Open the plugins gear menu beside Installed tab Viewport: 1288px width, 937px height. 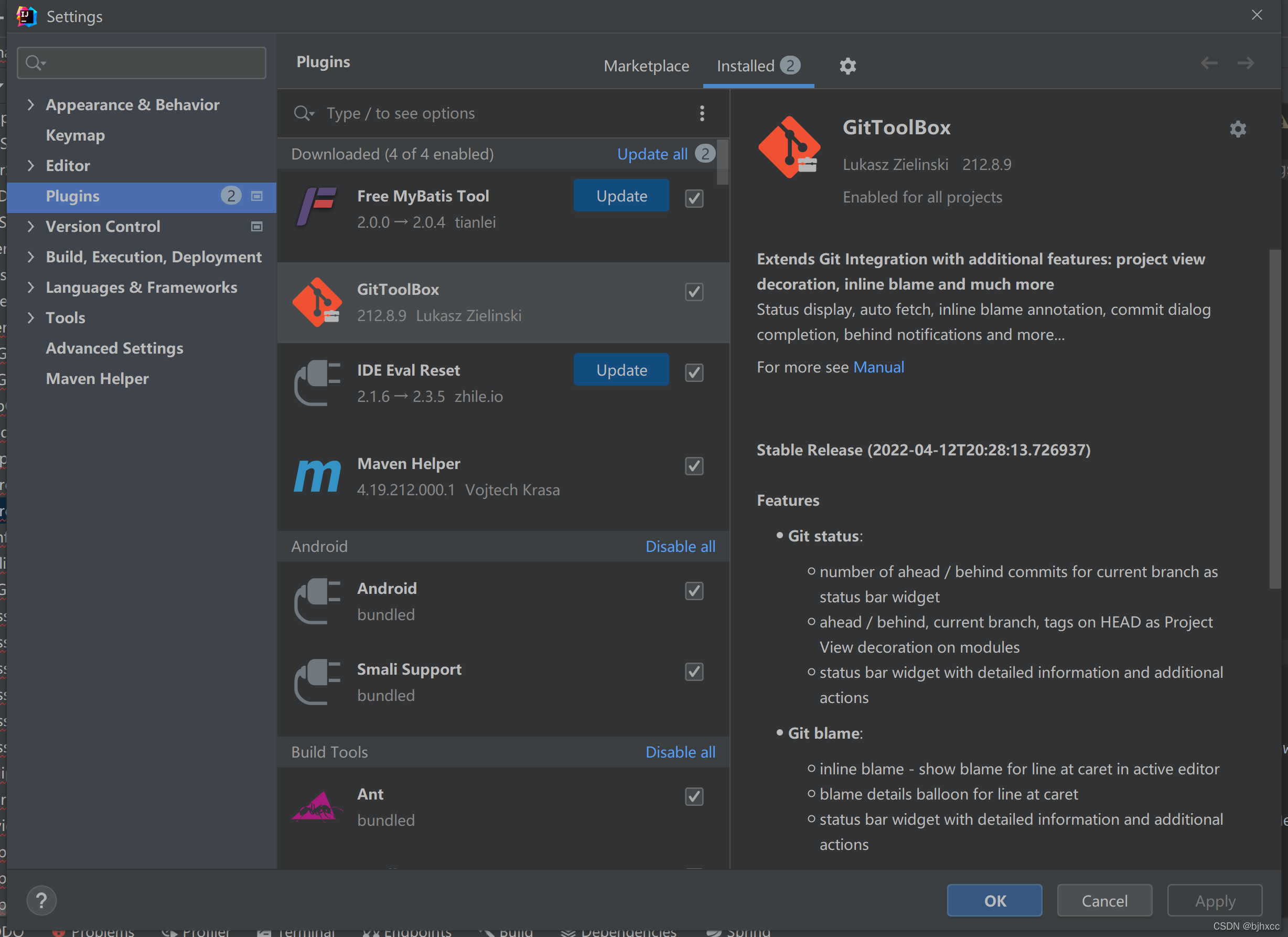[x=847, y=66]
